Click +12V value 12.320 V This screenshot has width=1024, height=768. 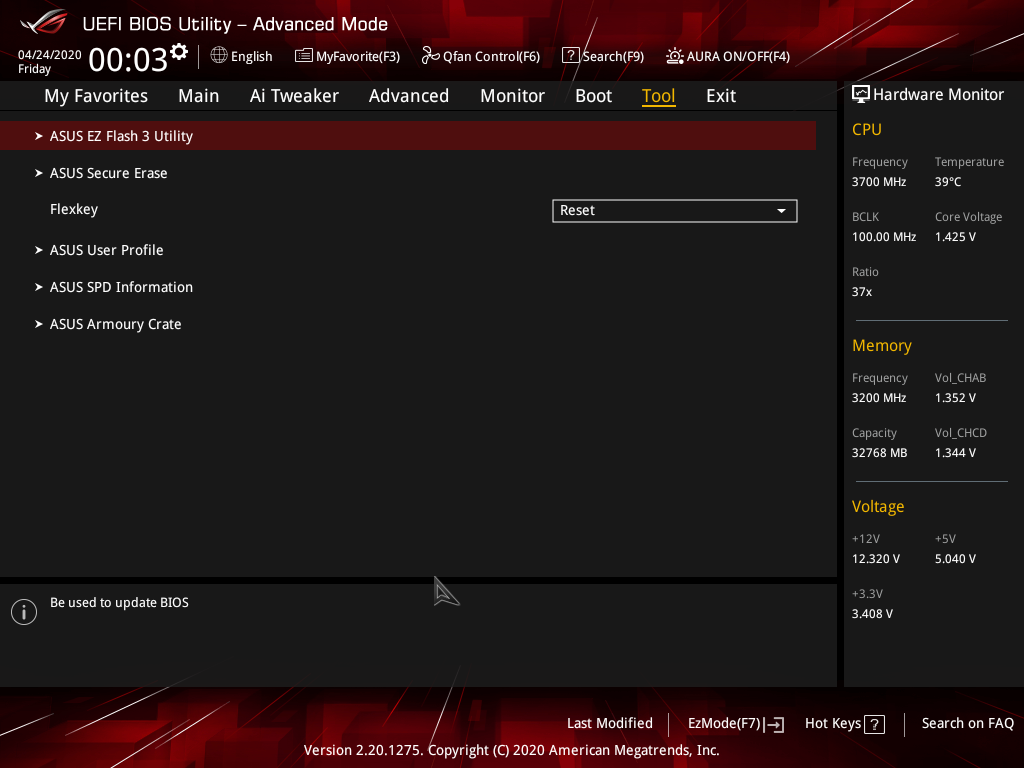[x=876, y=559]
